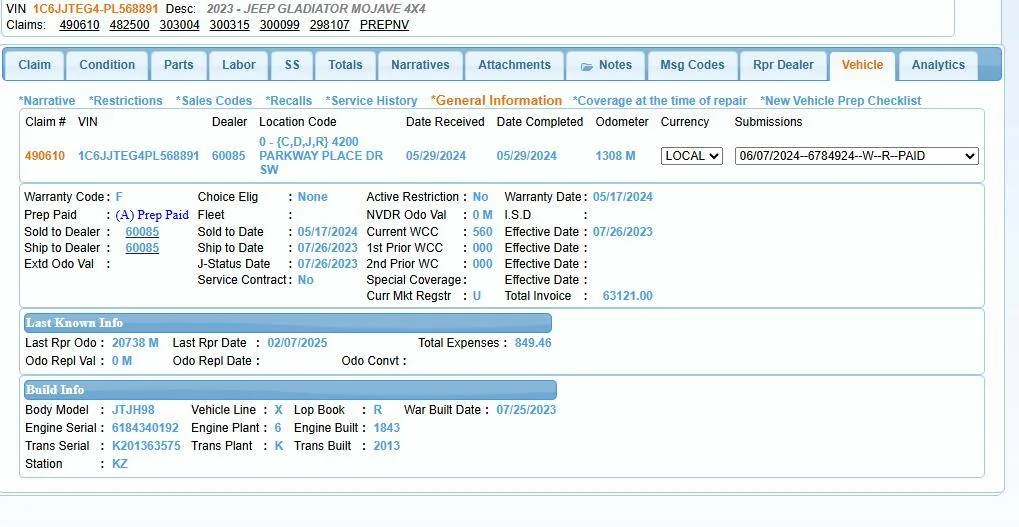Screen dimensions: 1019x527
Task: Click the orange VIN in header
Action: coord(96,9)
